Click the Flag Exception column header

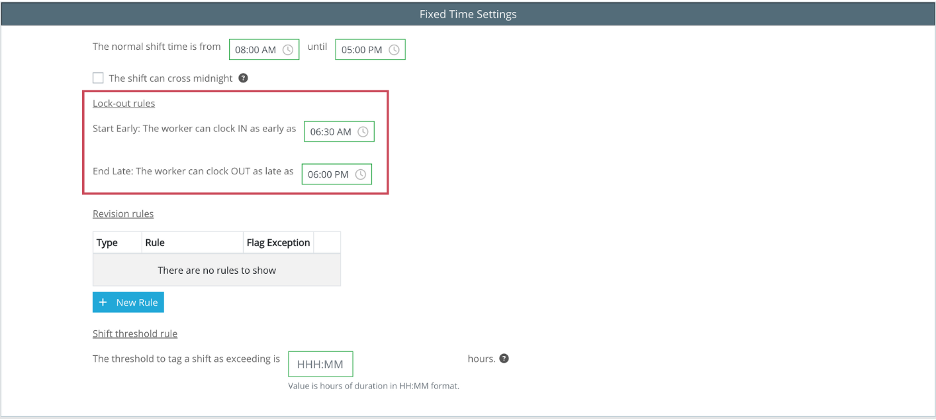(278, 243)
